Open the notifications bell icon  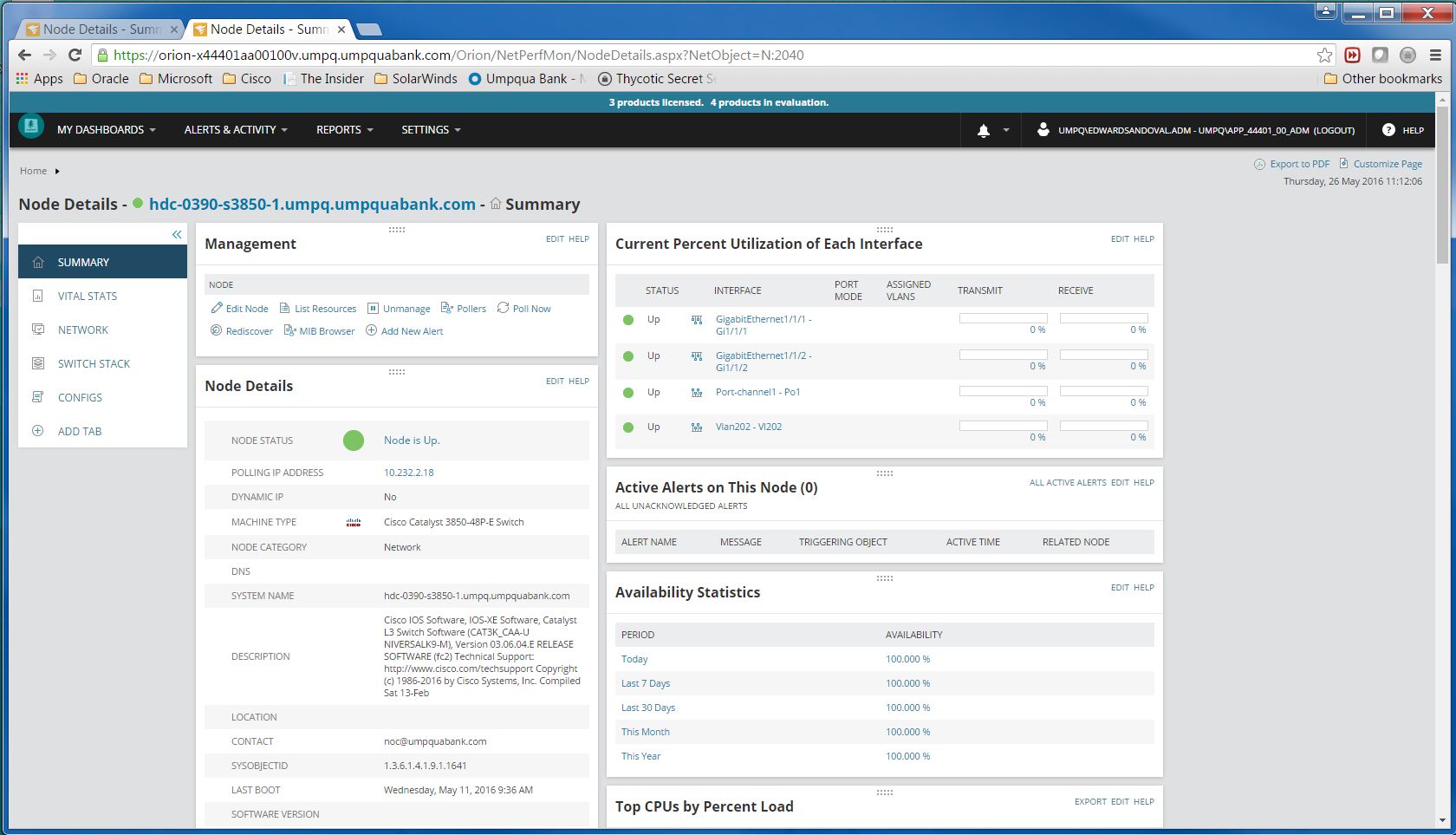pos(984,130)
